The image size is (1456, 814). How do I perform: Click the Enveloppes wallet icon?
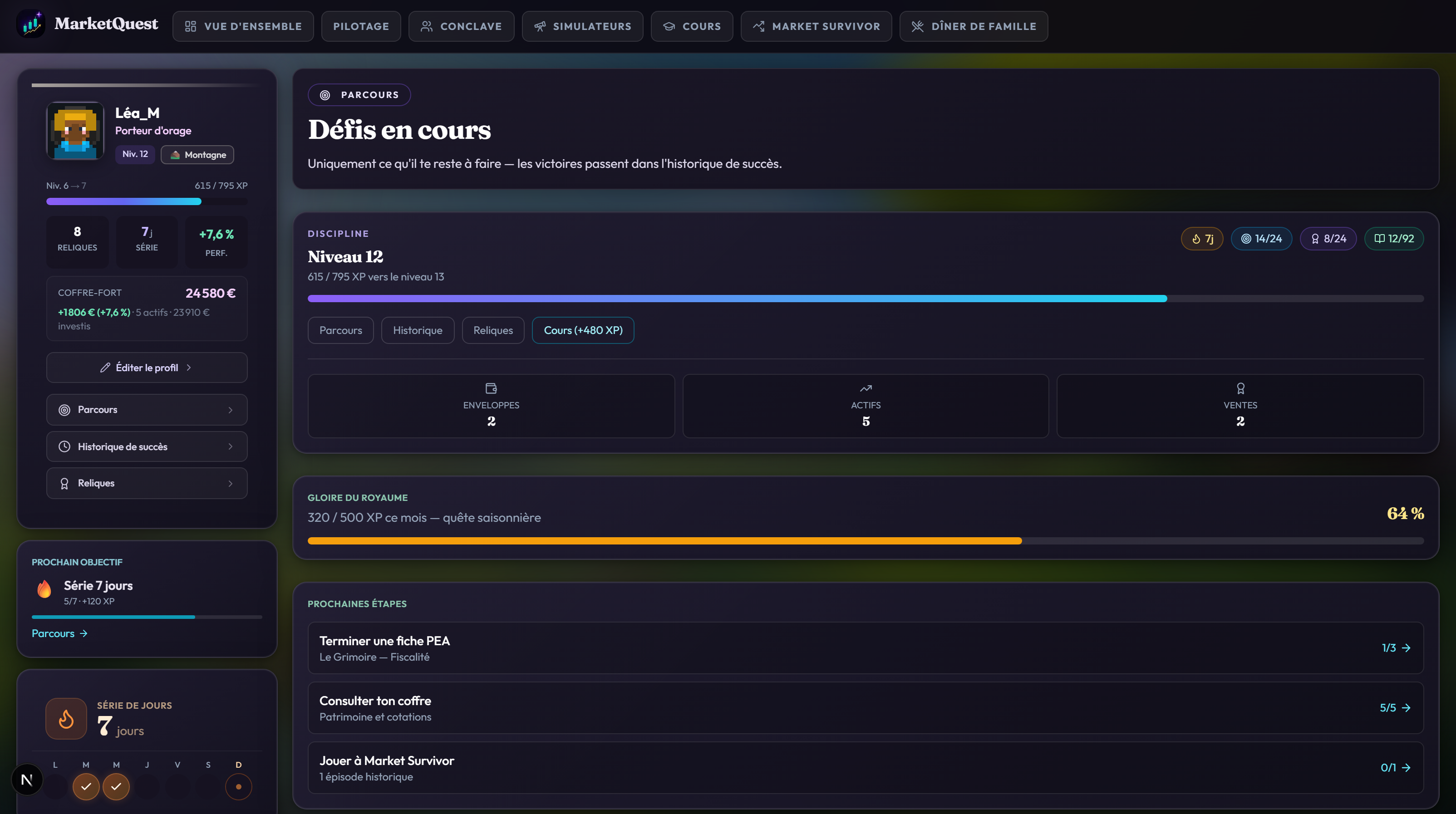491,389
